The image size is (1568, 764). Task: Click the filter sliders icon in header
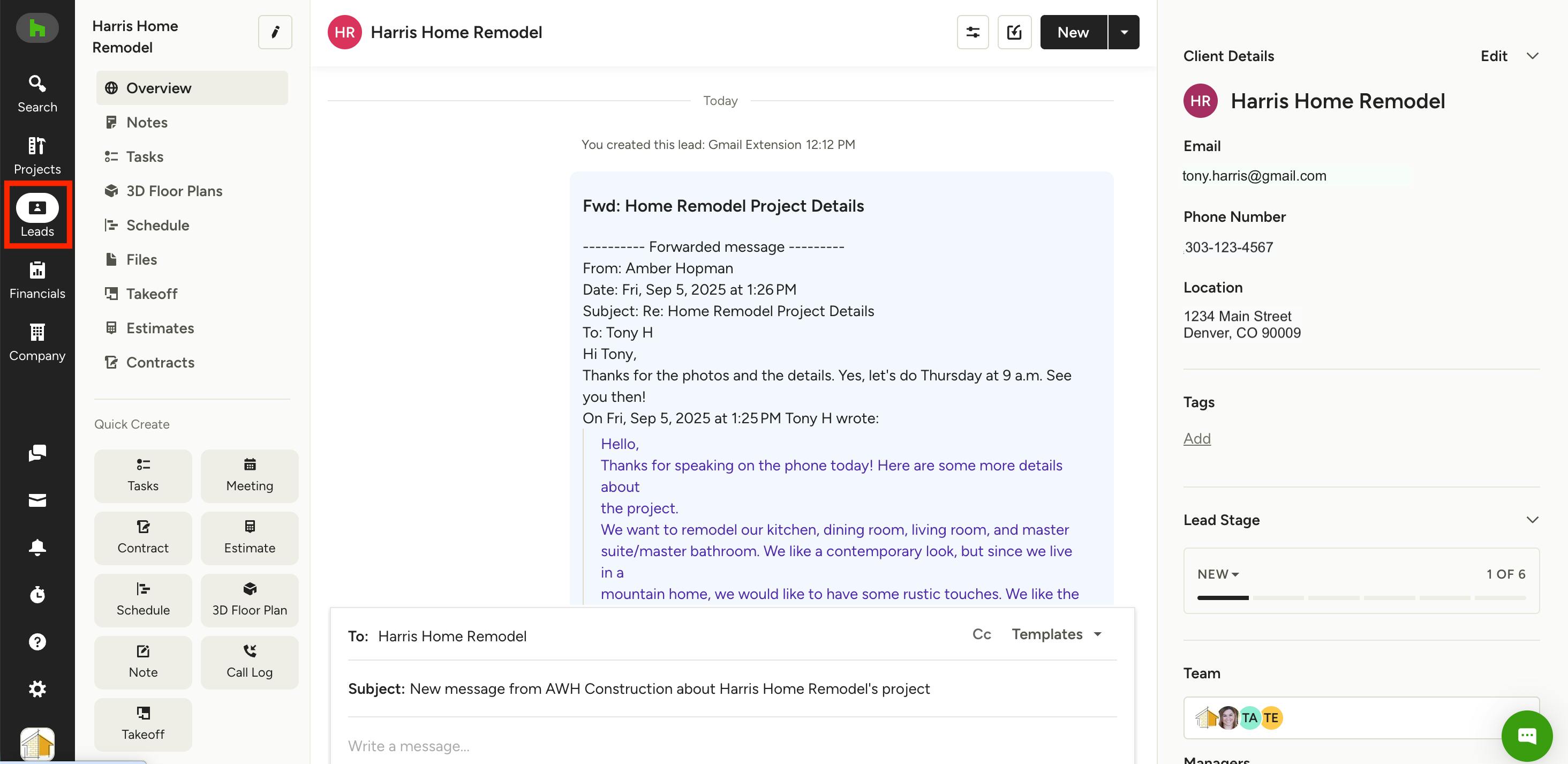[x=972, y=32]
